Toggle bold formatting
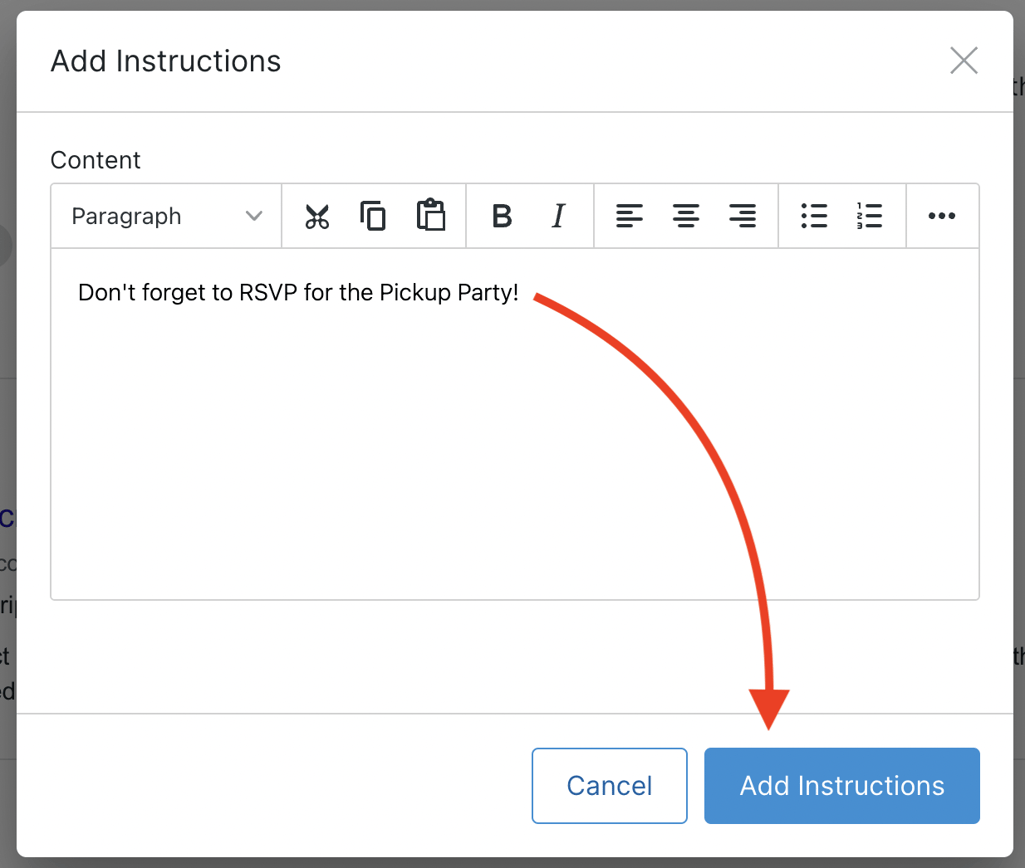Image resolution: width=1025 pixels, height=868 pixels. click(502, 216)
